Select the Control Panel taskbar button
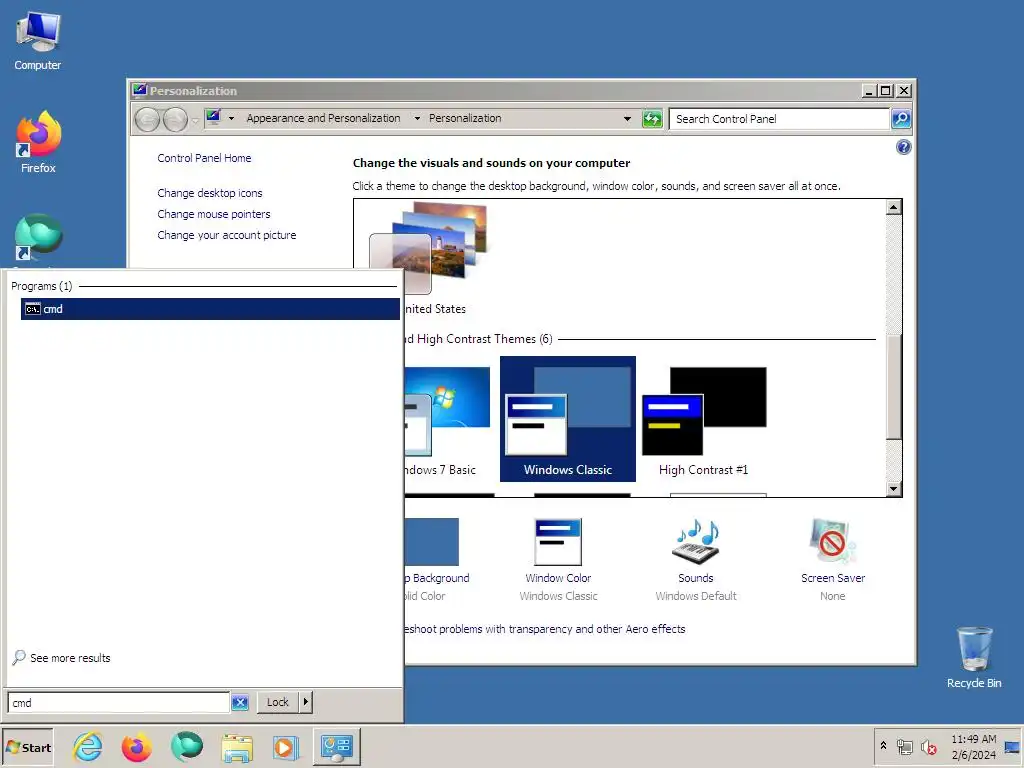 [337, 747]
